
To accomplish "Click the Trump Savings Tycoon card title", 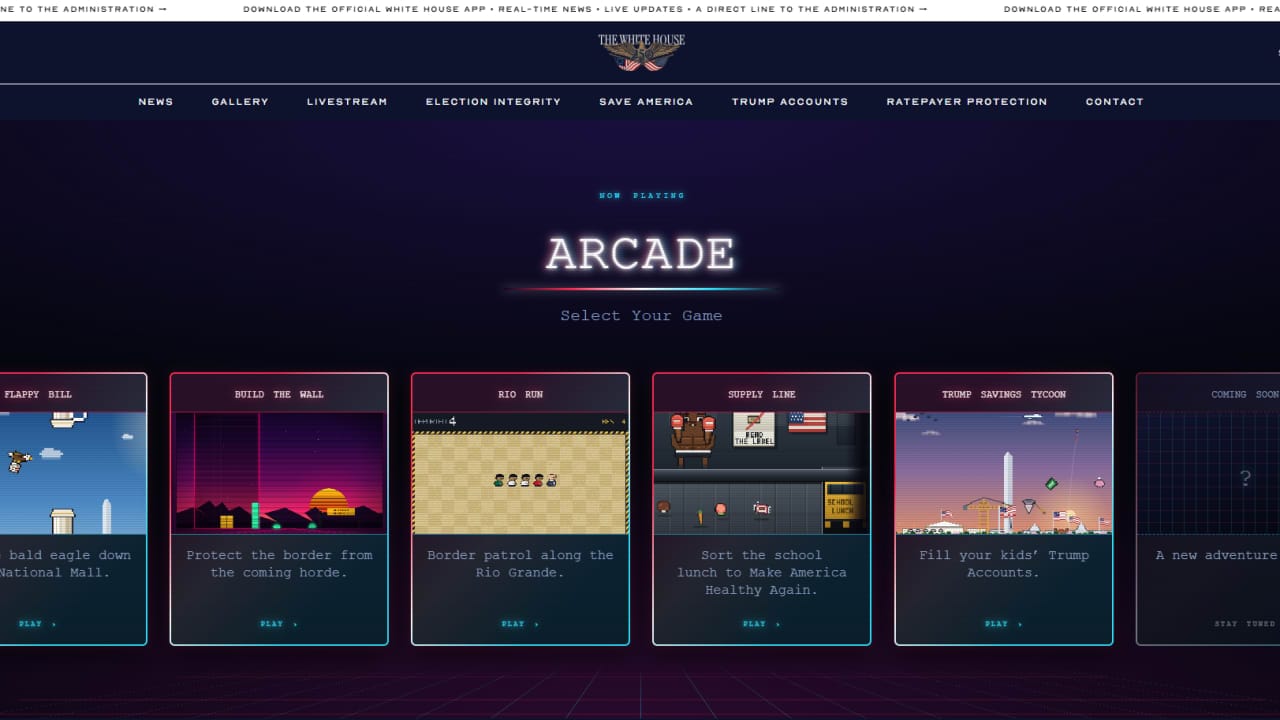I will (x=1004, y=394).
